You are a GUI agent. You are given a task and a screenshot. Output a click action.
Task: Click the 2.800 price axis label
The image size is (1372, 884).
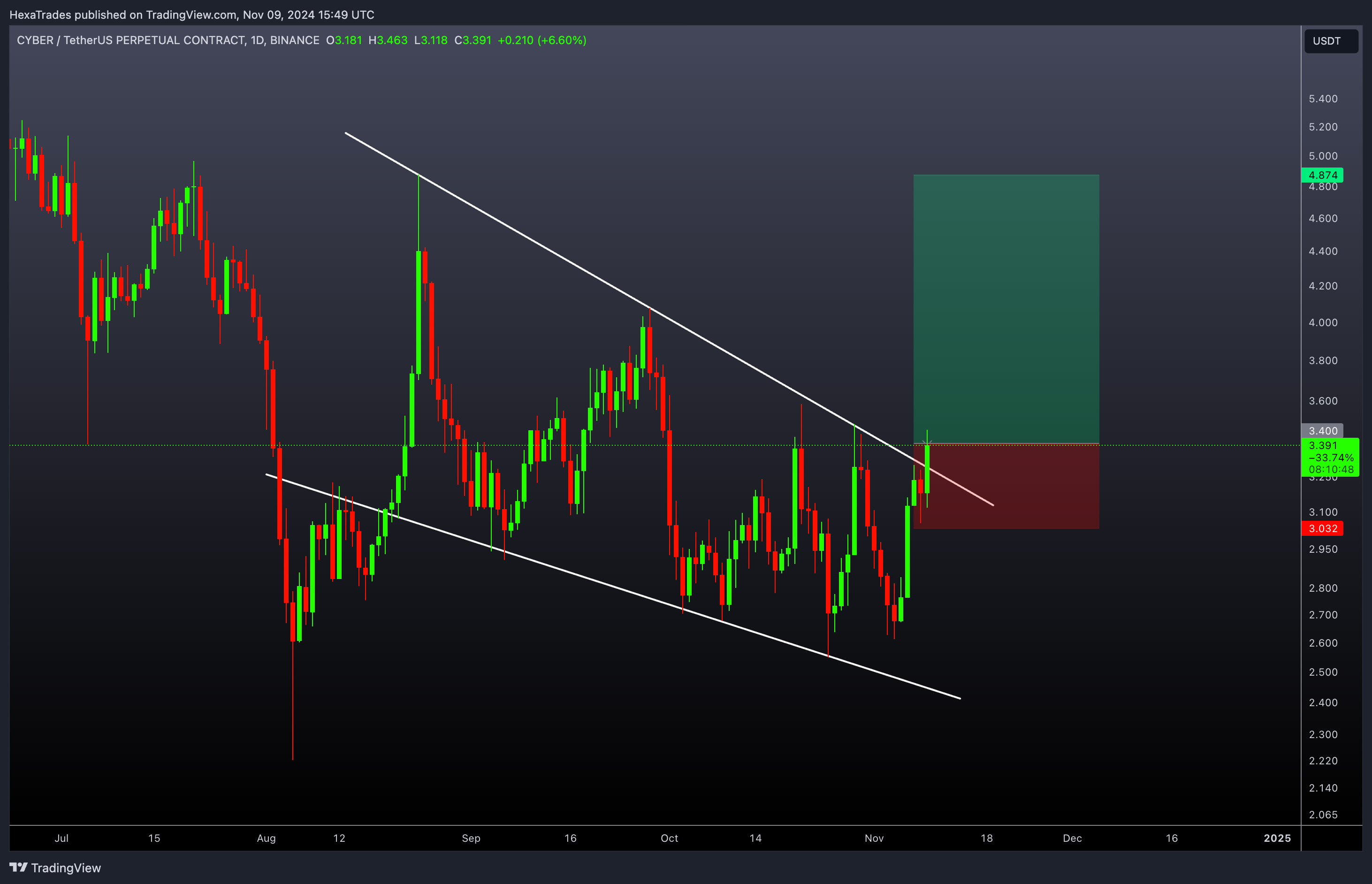(1323, 588)
